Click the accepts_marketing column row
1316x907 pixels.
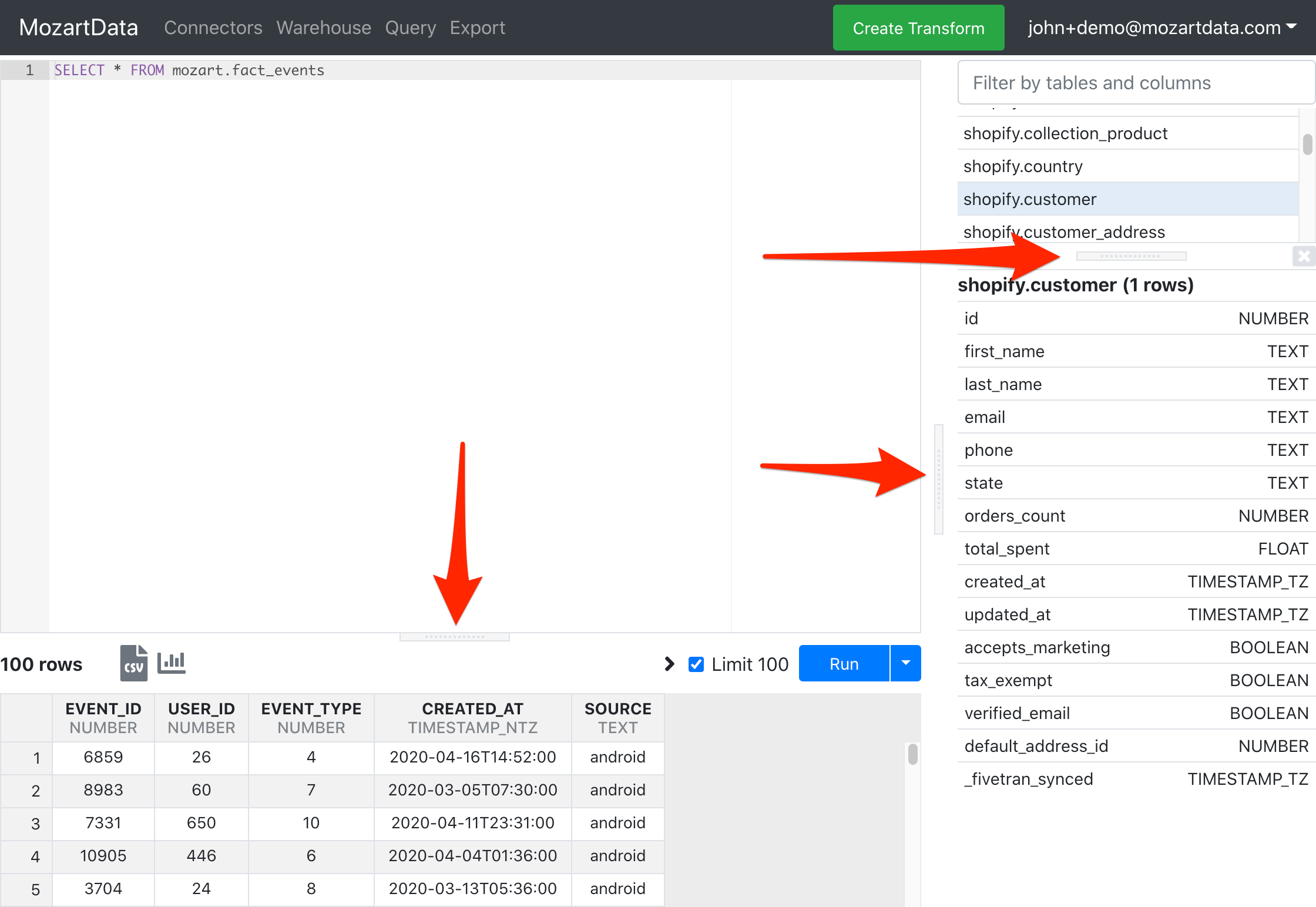click(1136, 647)
